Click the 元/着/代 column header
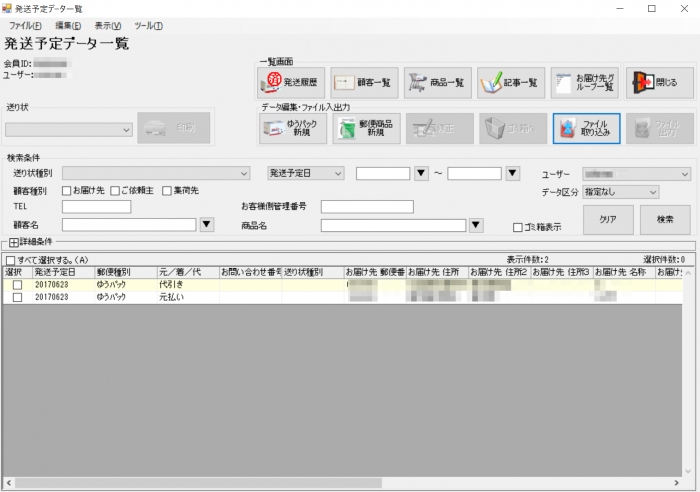The width and height of the screenshot is (700, 492). click(x=188, y=272)
